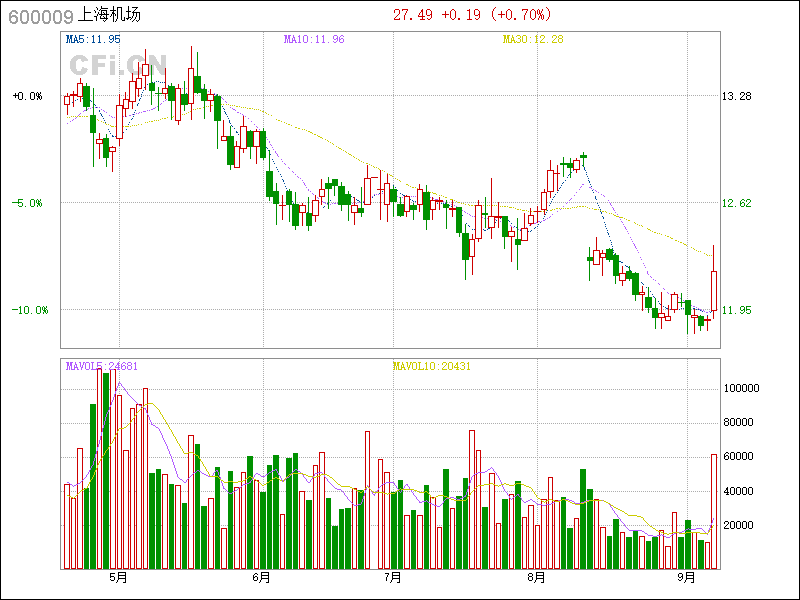Click the 13.28 price axis label

[736, 96]
